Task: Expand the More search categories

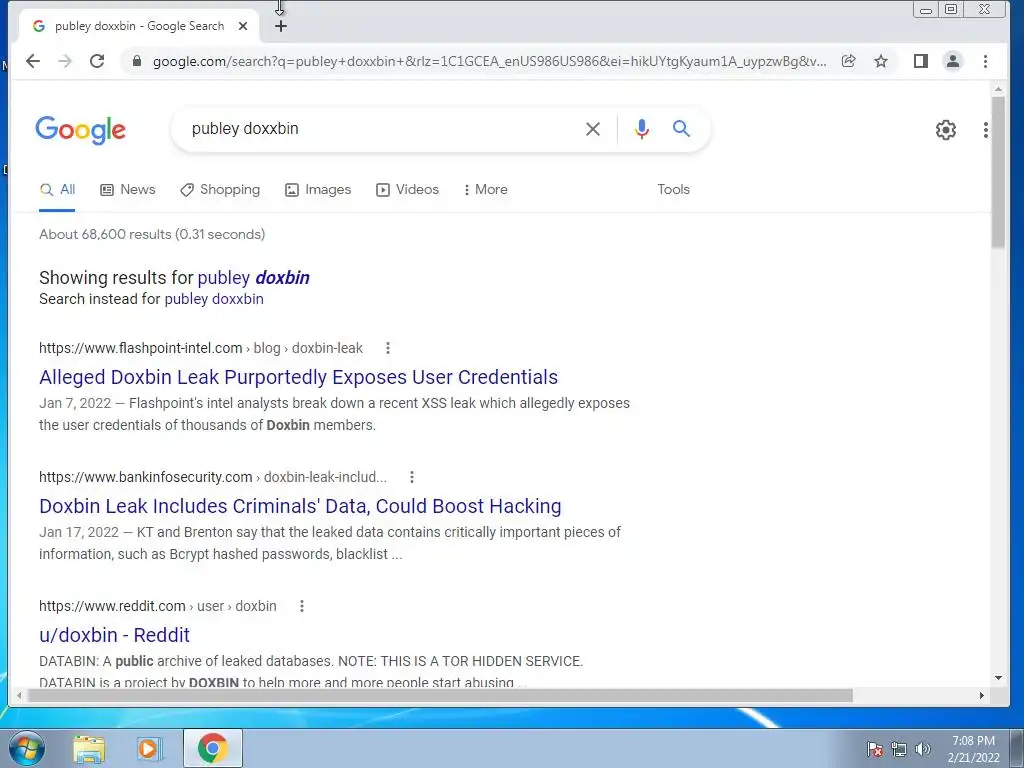Action: click(x=485, y=189)
